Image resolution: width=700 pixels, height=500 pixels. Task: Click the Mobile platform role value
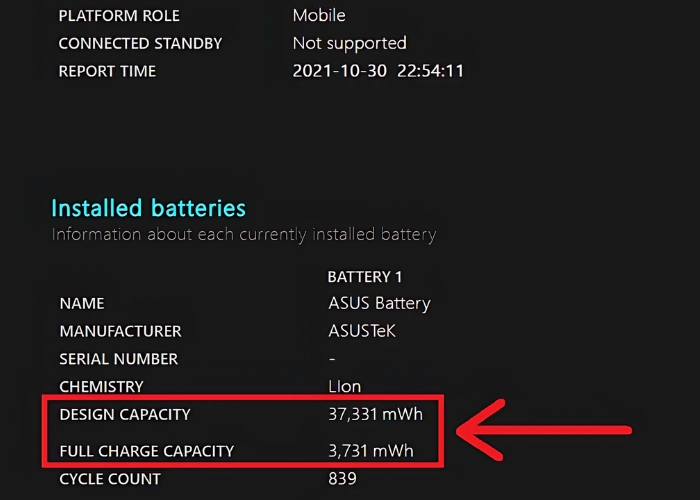(x=319, y=16)
